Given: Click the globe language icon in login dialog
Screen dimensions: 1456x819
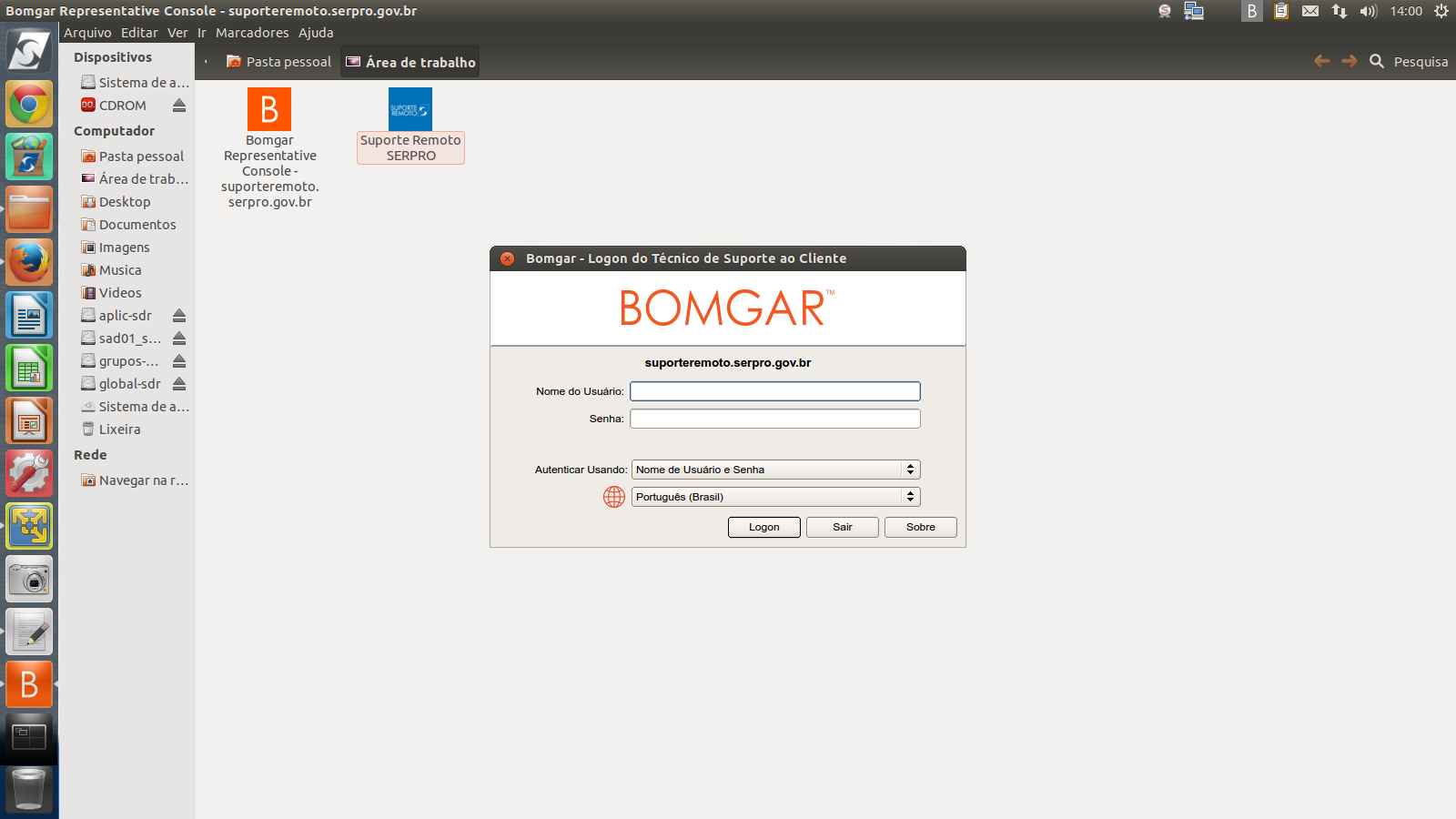Looking at the screenshot, I should [614, 497].
